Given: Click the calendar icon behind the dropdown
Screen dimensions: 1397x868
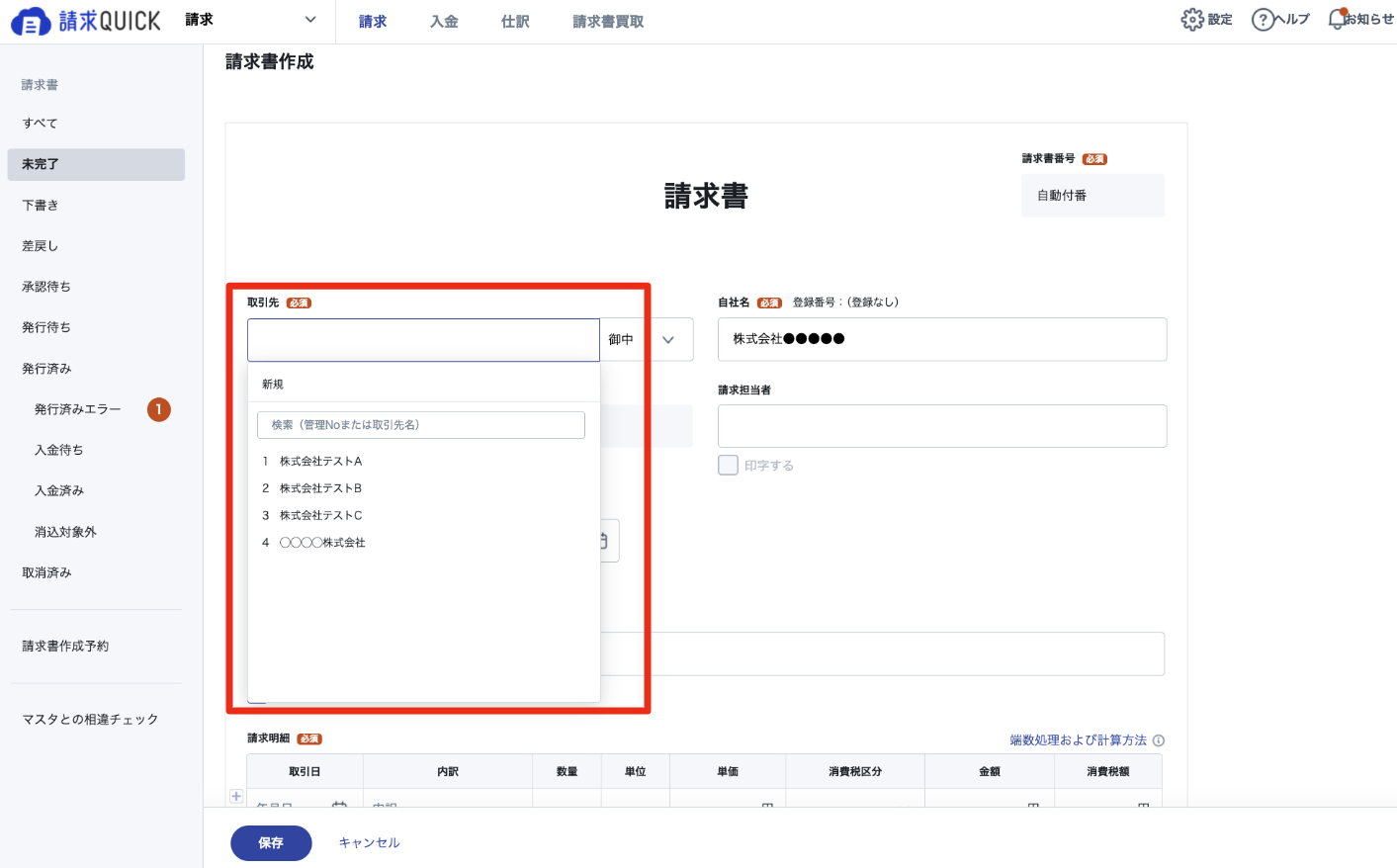Looking at the screenshot, I should pos(604,541).
